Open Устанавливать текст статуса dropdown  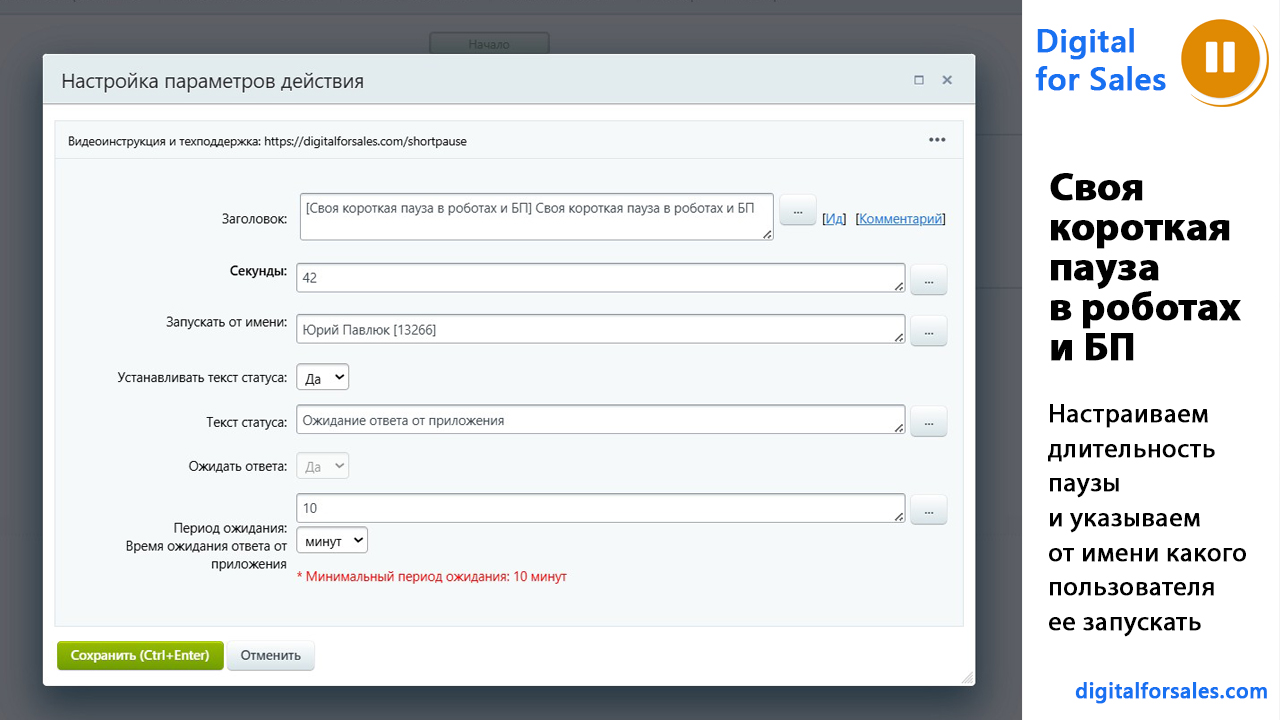(x=323, y=377)
